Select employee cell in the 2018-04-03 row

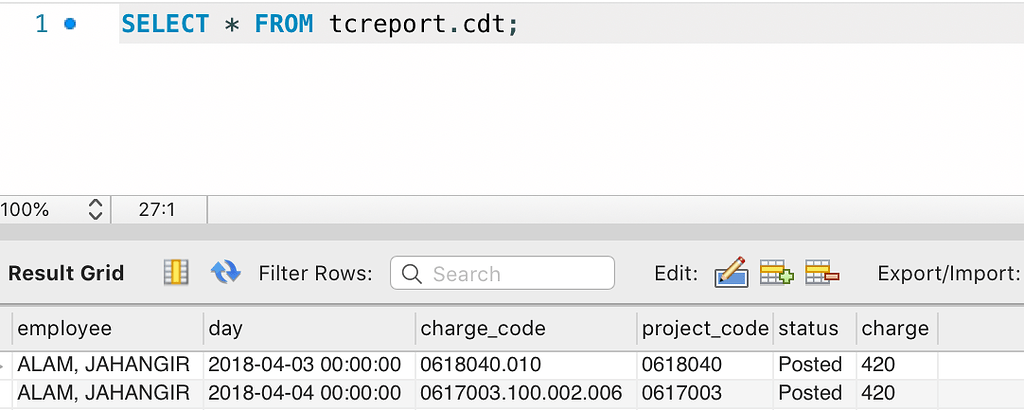click(x=108, y=364)
